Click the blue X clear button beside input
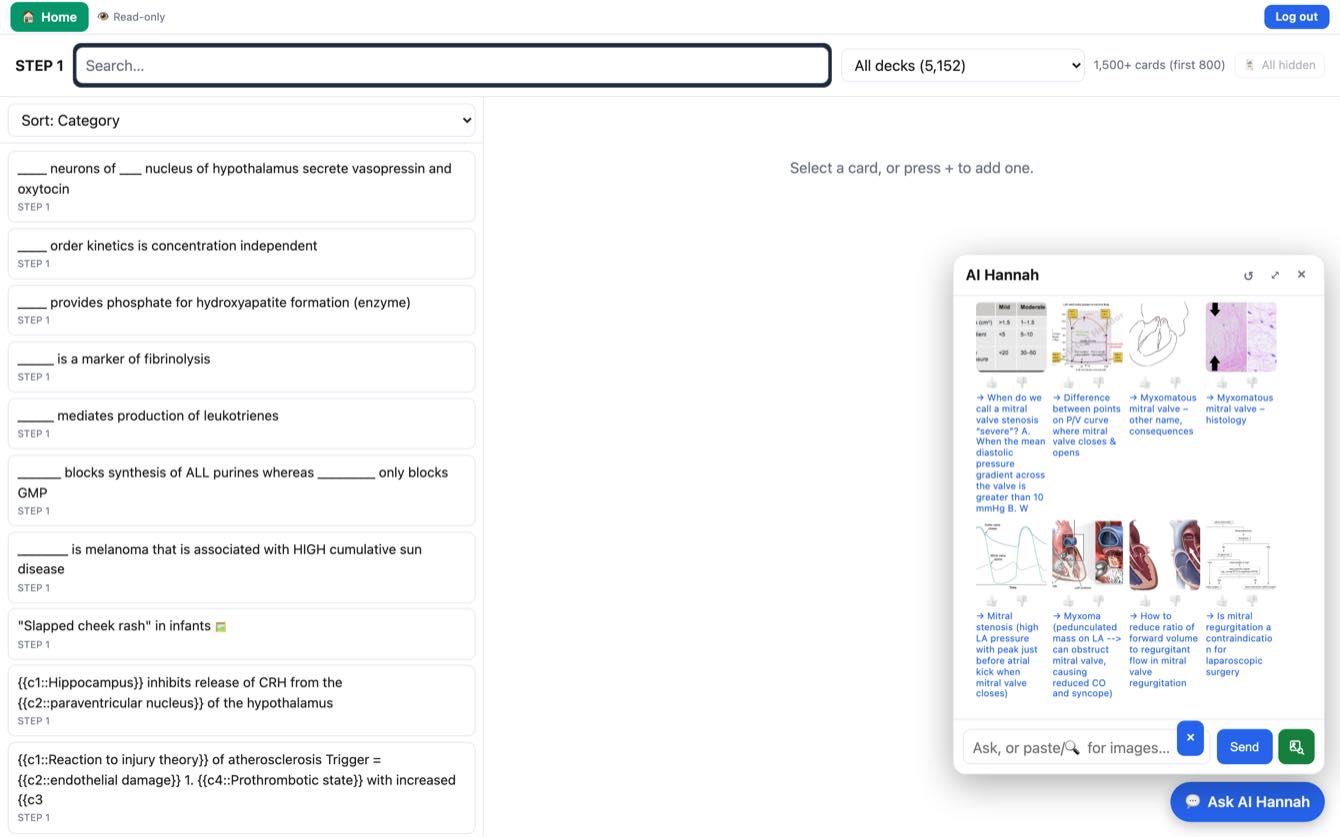 click(x=1190, y=738)
